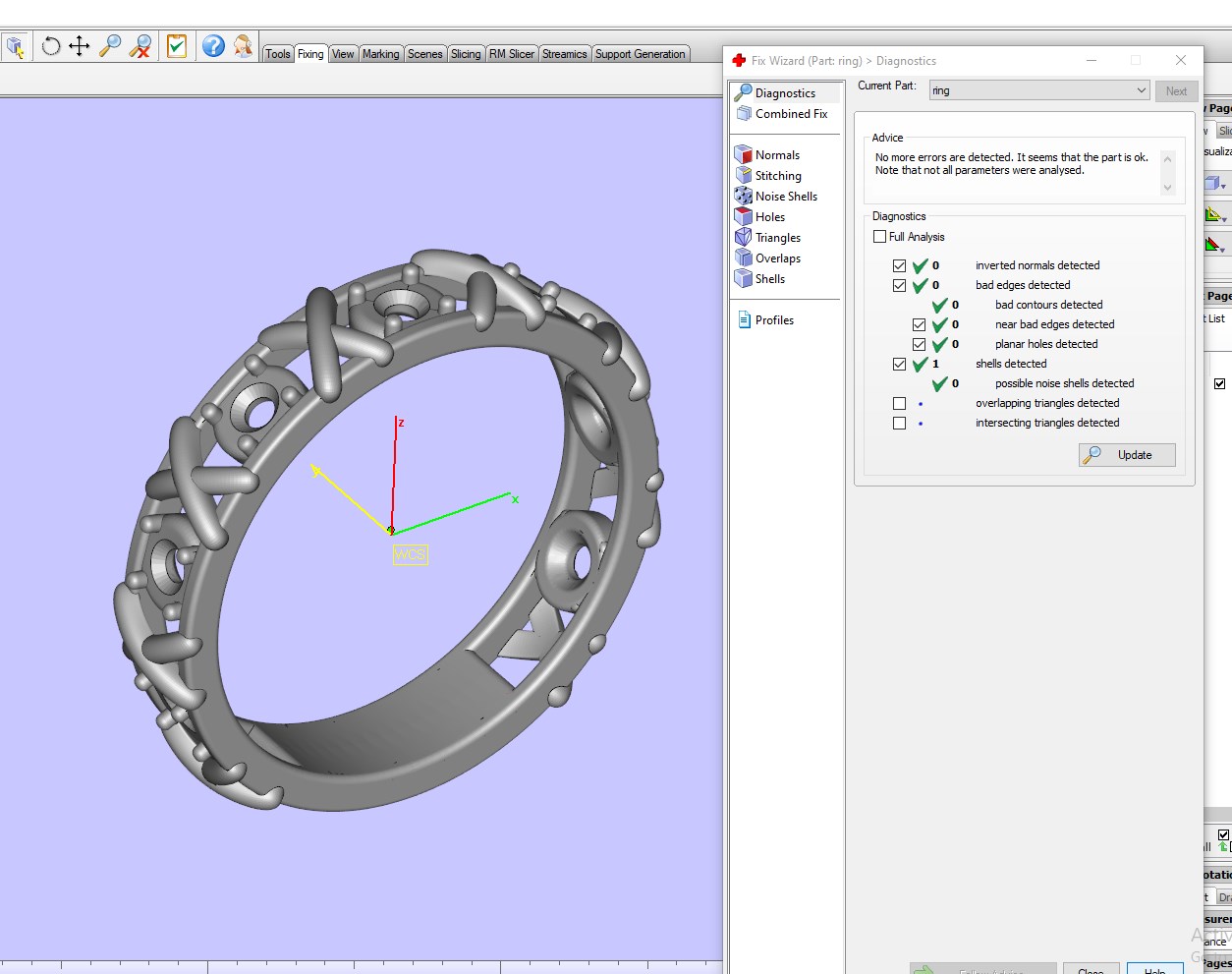The width and height of the screenshot is (1232, 974).
Task: Select the pan (move arrows) tool
Action: pyautogui.click(x=80, y=46)
